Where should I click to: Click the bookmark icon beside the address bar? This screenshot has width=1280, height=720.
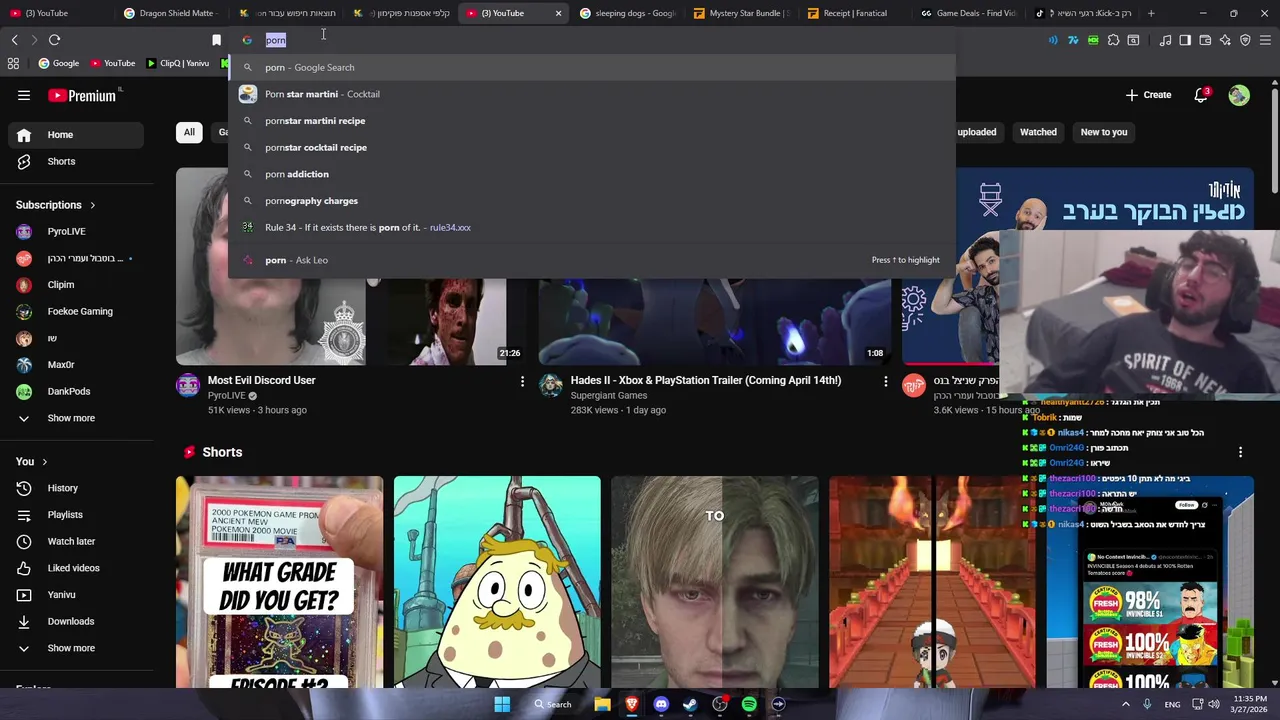(216, 40)
